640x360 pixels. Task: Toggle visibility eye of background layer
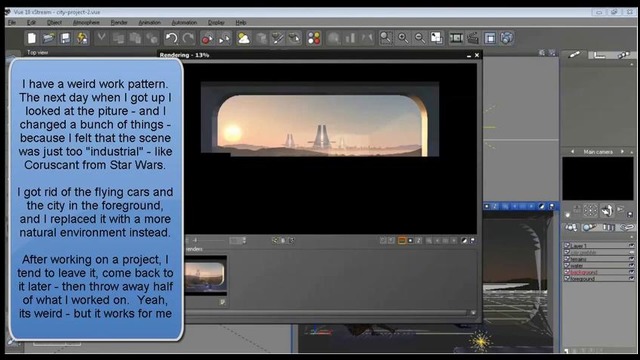pos(631,272)
